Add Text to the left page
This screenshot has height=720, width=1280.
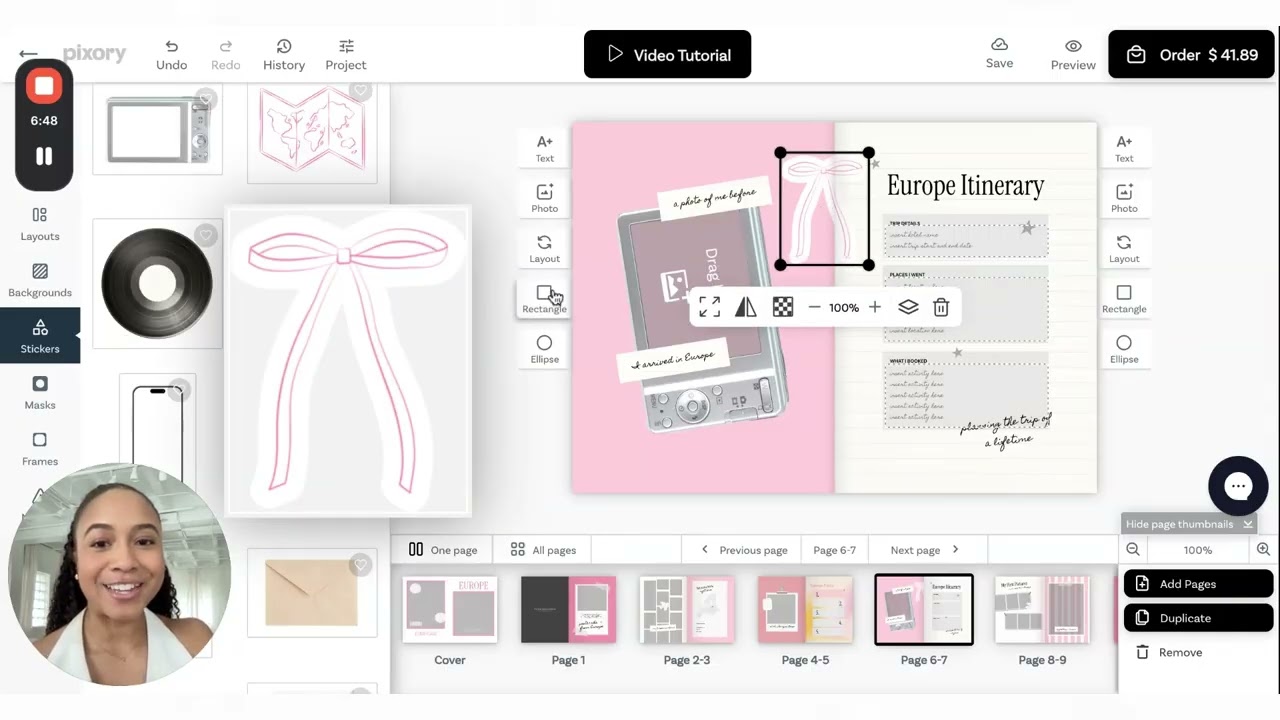[544, 148]
